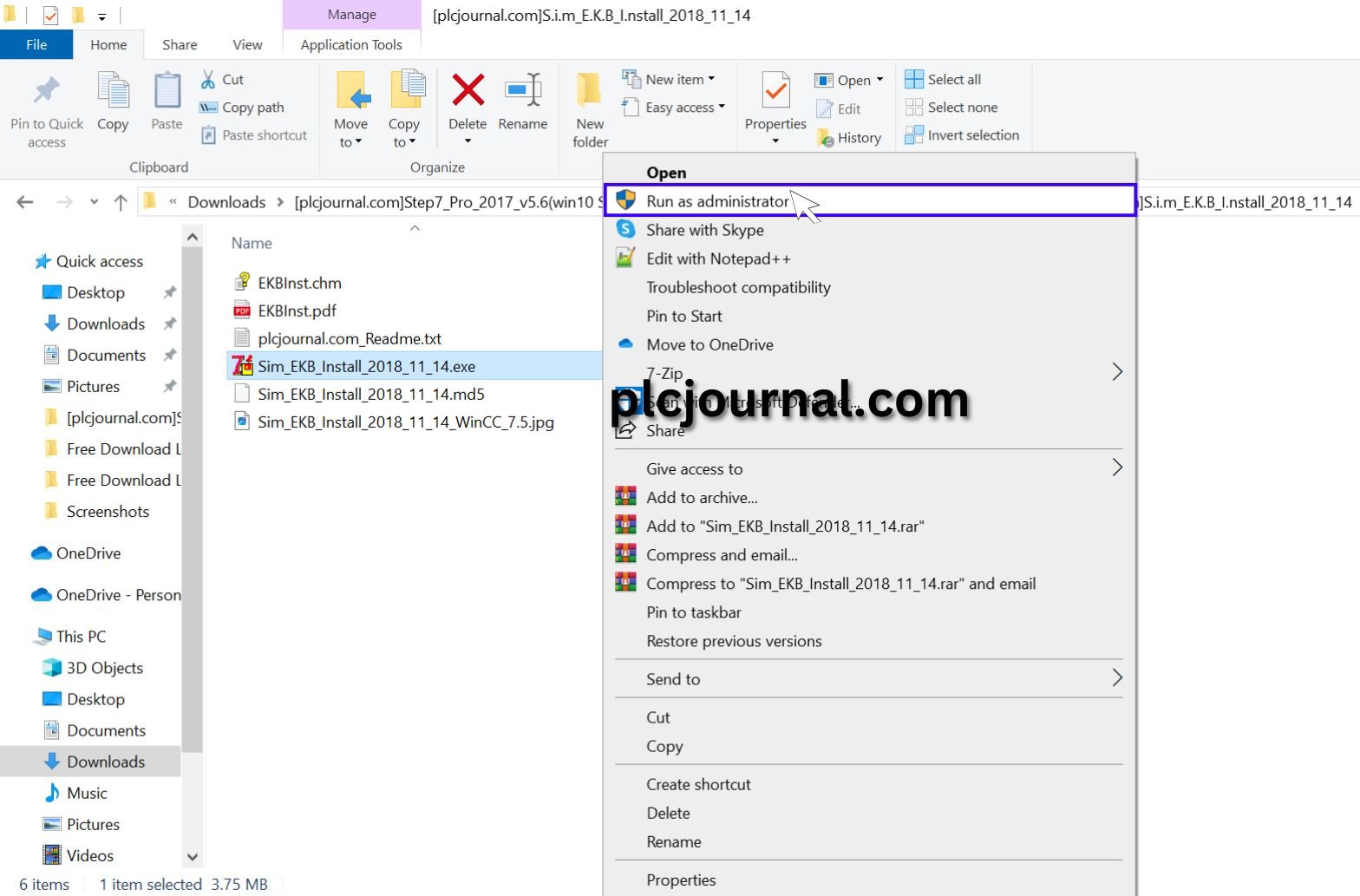The width and height of the screenshot is (1360, 896).
Task: Click Select all in the ribbon
Action: point(943,80)
